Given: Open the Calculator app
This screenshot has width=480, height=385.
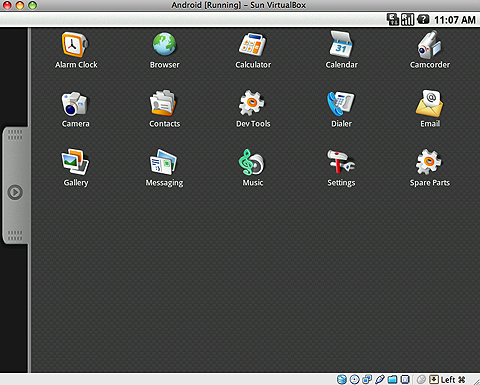Looking at the screenshot, I should pos(253,50).
